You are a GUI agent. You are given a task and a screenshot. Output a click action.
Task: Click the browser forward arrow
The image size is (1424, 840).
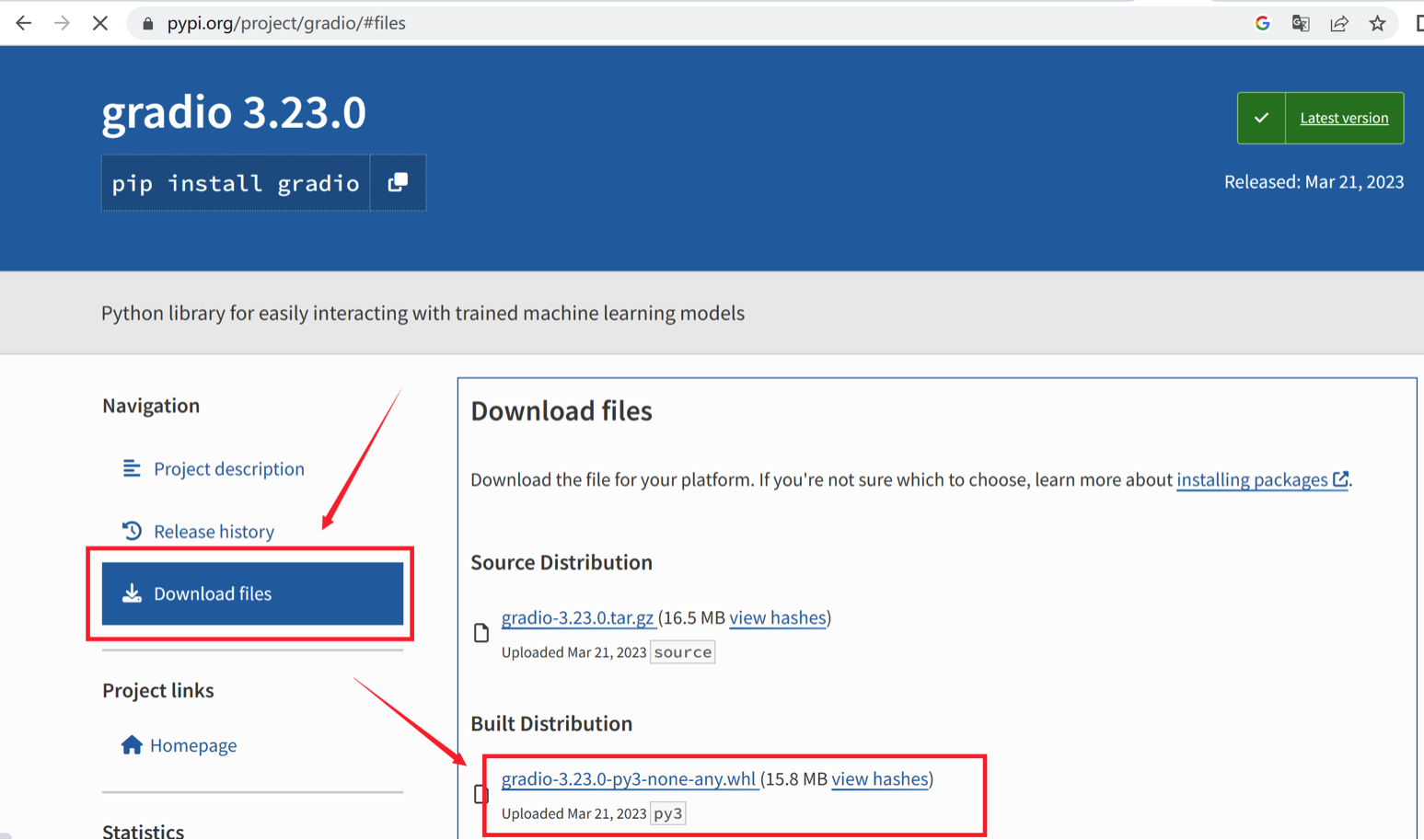click(62, 23)
